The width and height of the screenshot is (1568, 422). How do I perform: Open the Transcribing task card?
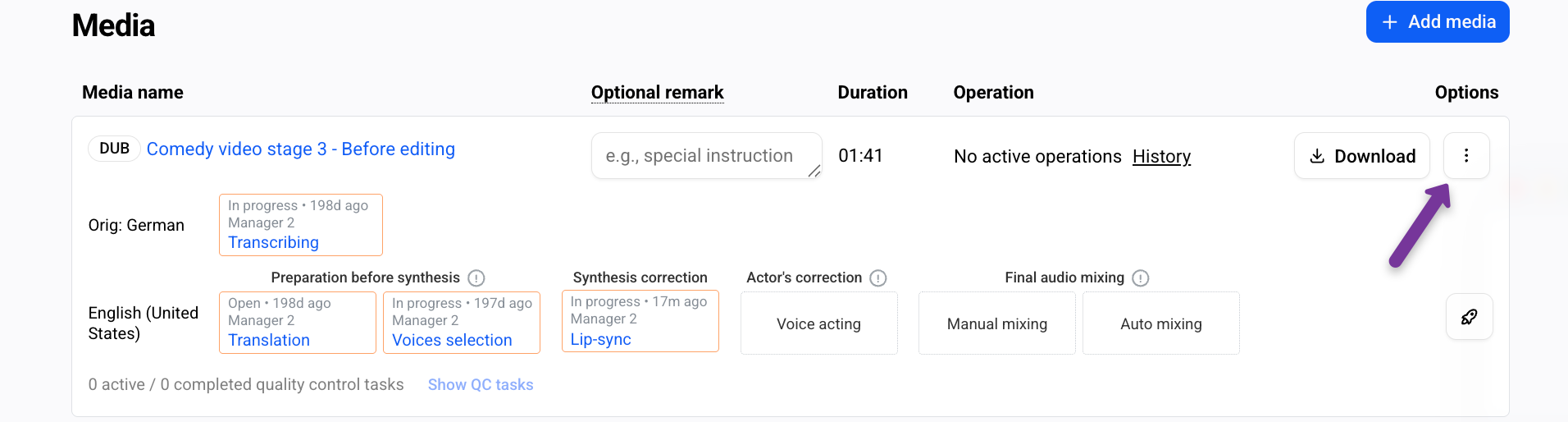click(301, 225)
